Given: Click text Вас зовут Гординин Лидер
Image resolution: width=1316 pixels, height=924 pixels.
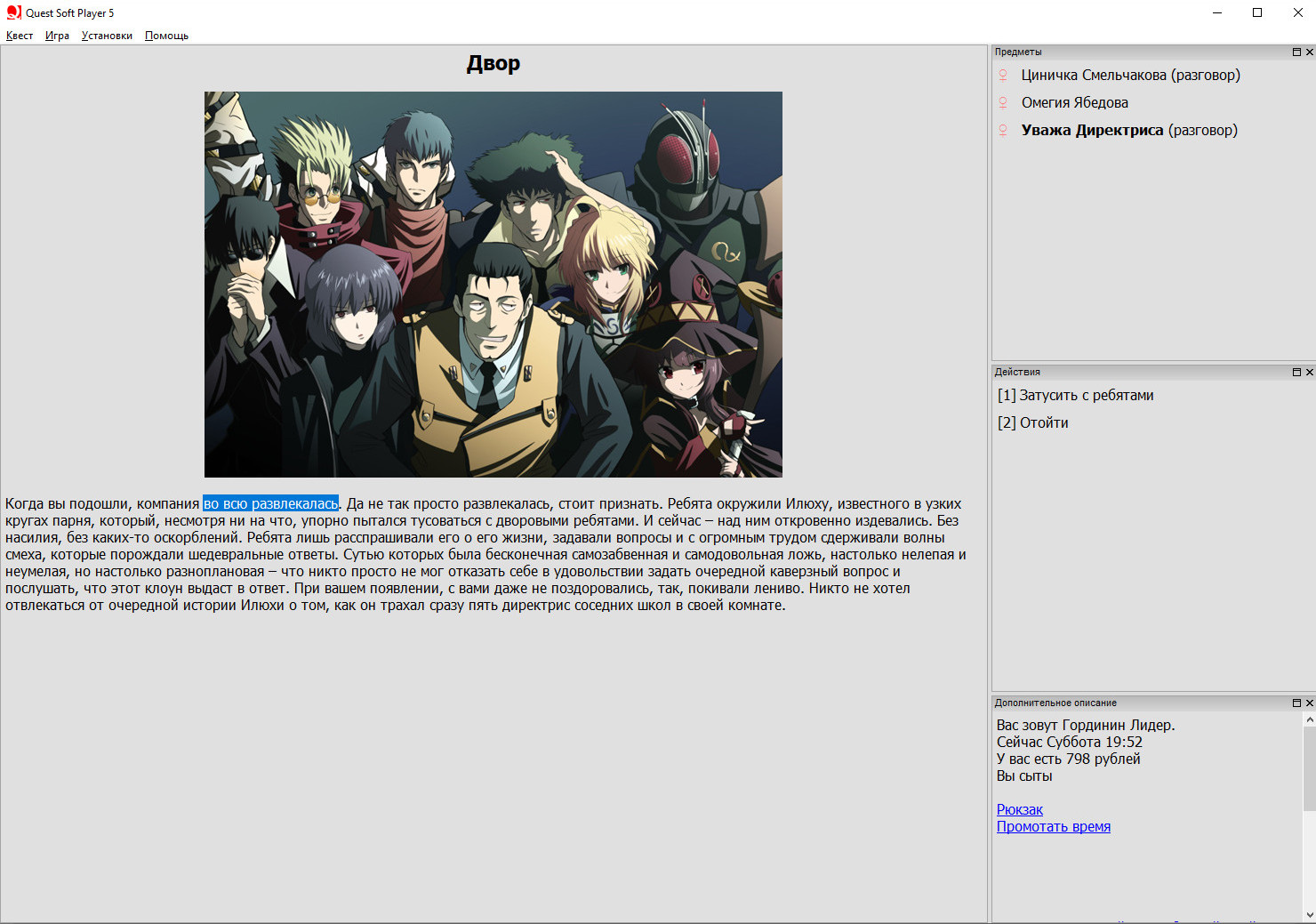Looking at the screenshot, I should coord(1086,726).
